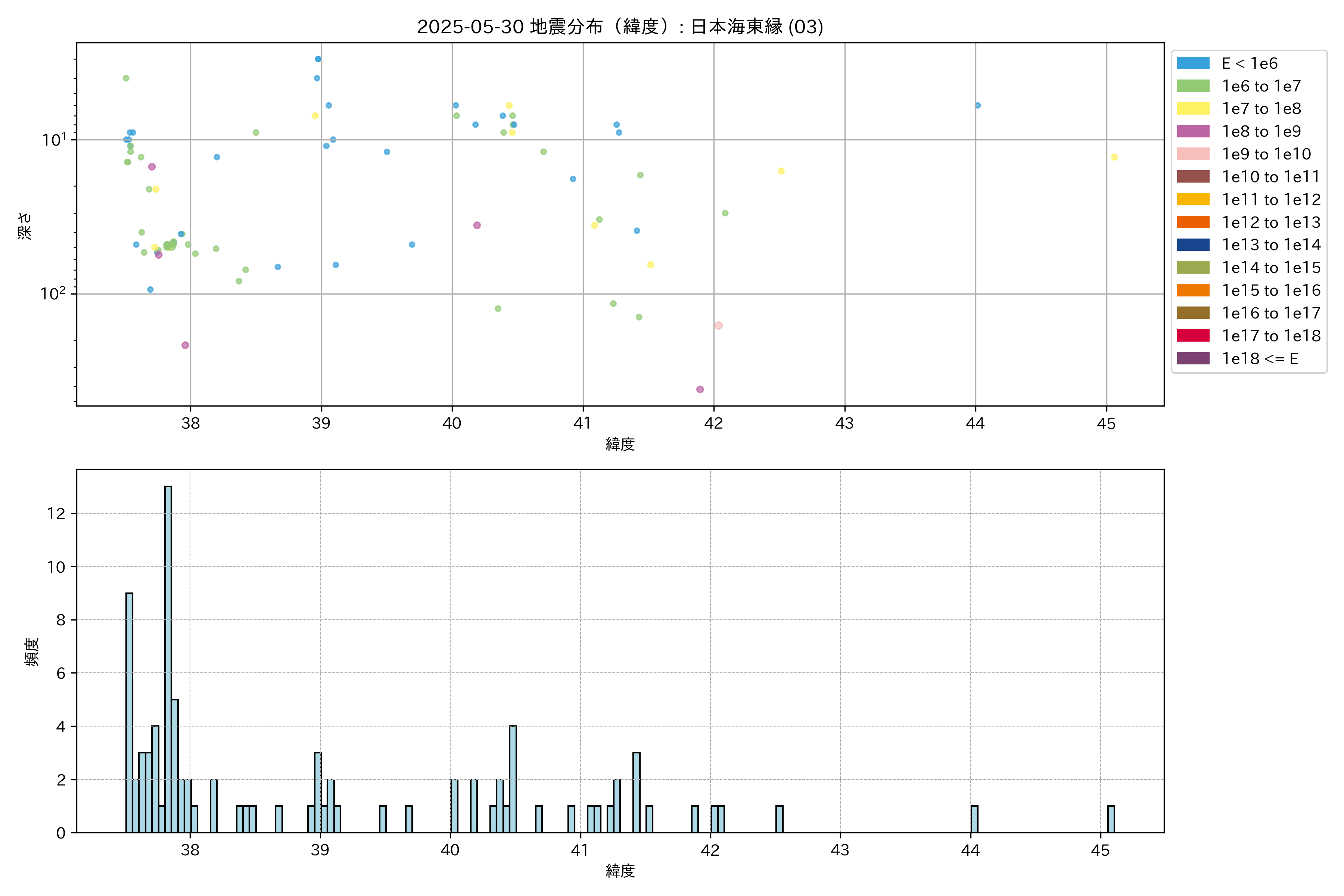1344x896 pixels.
Task: Click the pink scatter point near latitude 42
Action: pyautogui.click(x=718, y=326)
